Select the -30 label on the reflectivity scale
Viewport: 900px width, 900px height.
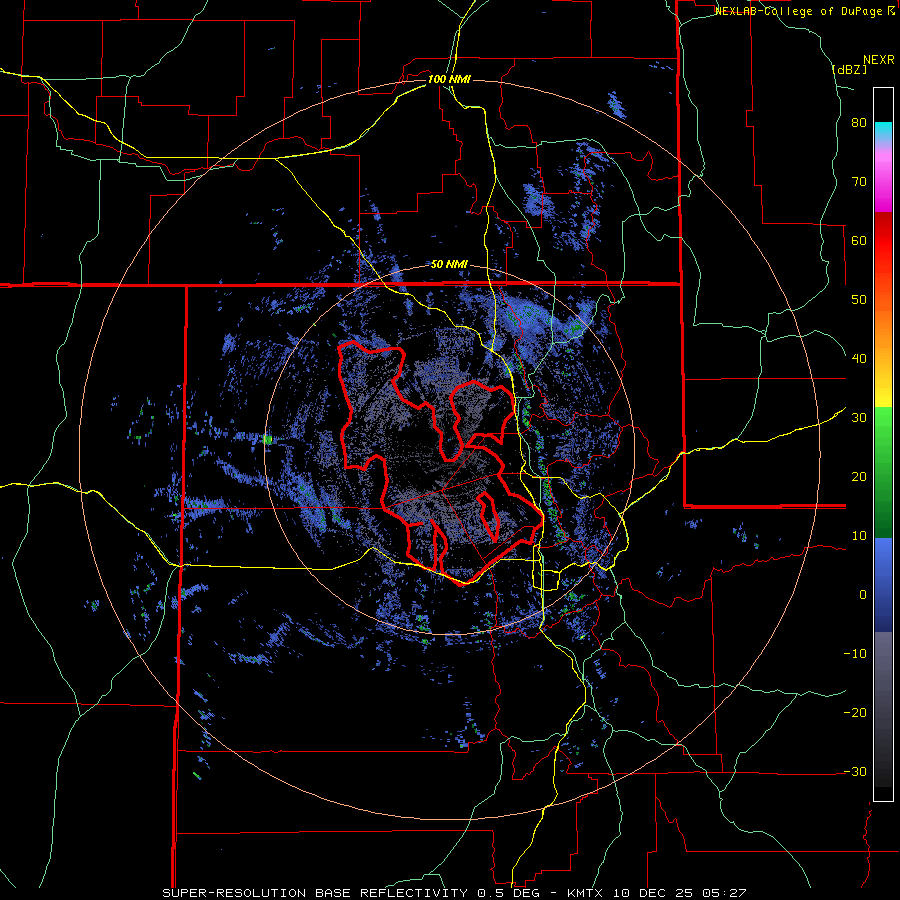tap(855, 771)
